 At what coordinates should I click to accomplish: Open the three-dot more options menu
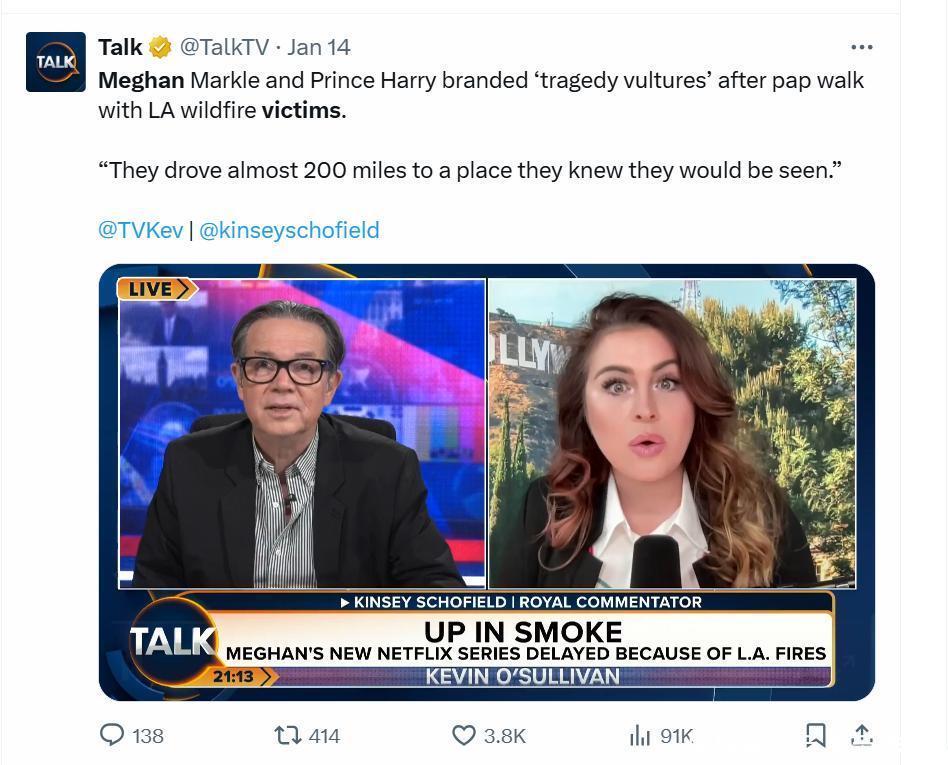(x=861, y=47)
